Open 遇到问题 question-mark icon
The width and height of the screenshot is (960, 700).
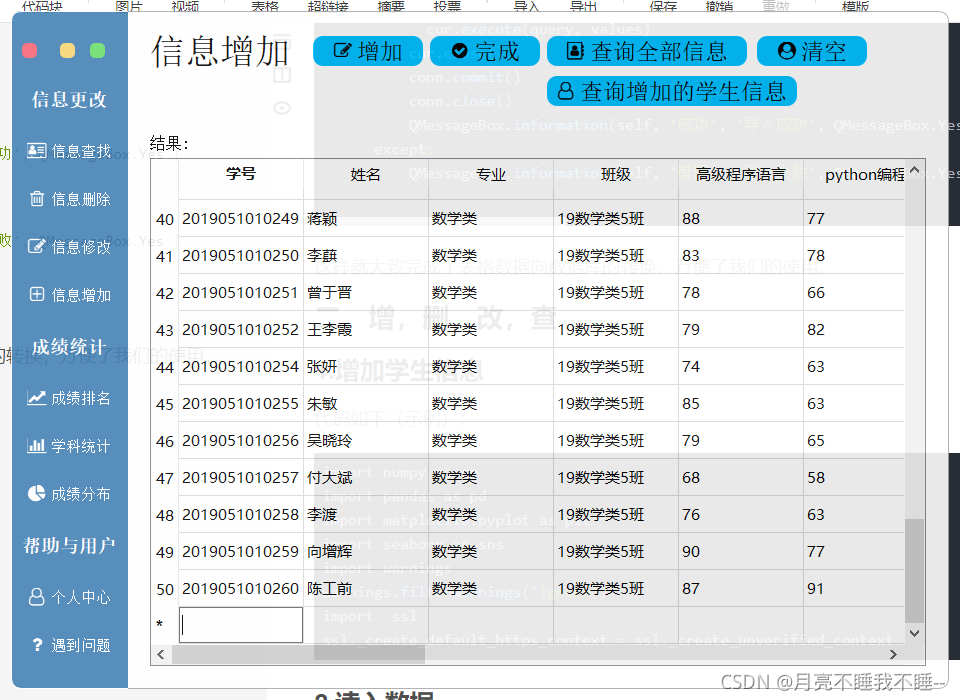pyautogui.click(x=36, y=645)
